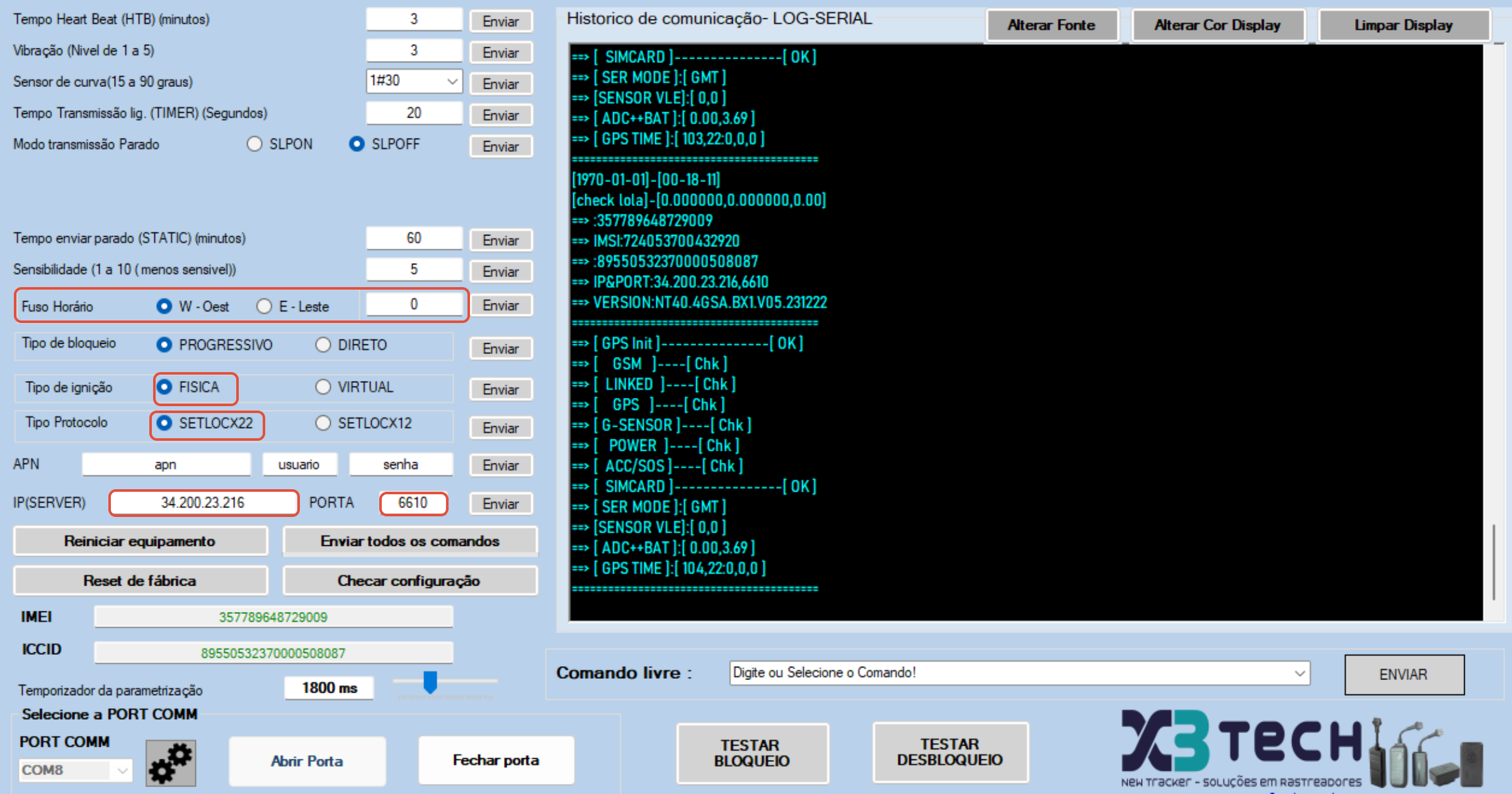The image size is (1512, 794).
Task: Switch ignition type to VIRTUAL
Action: (323, 387)
